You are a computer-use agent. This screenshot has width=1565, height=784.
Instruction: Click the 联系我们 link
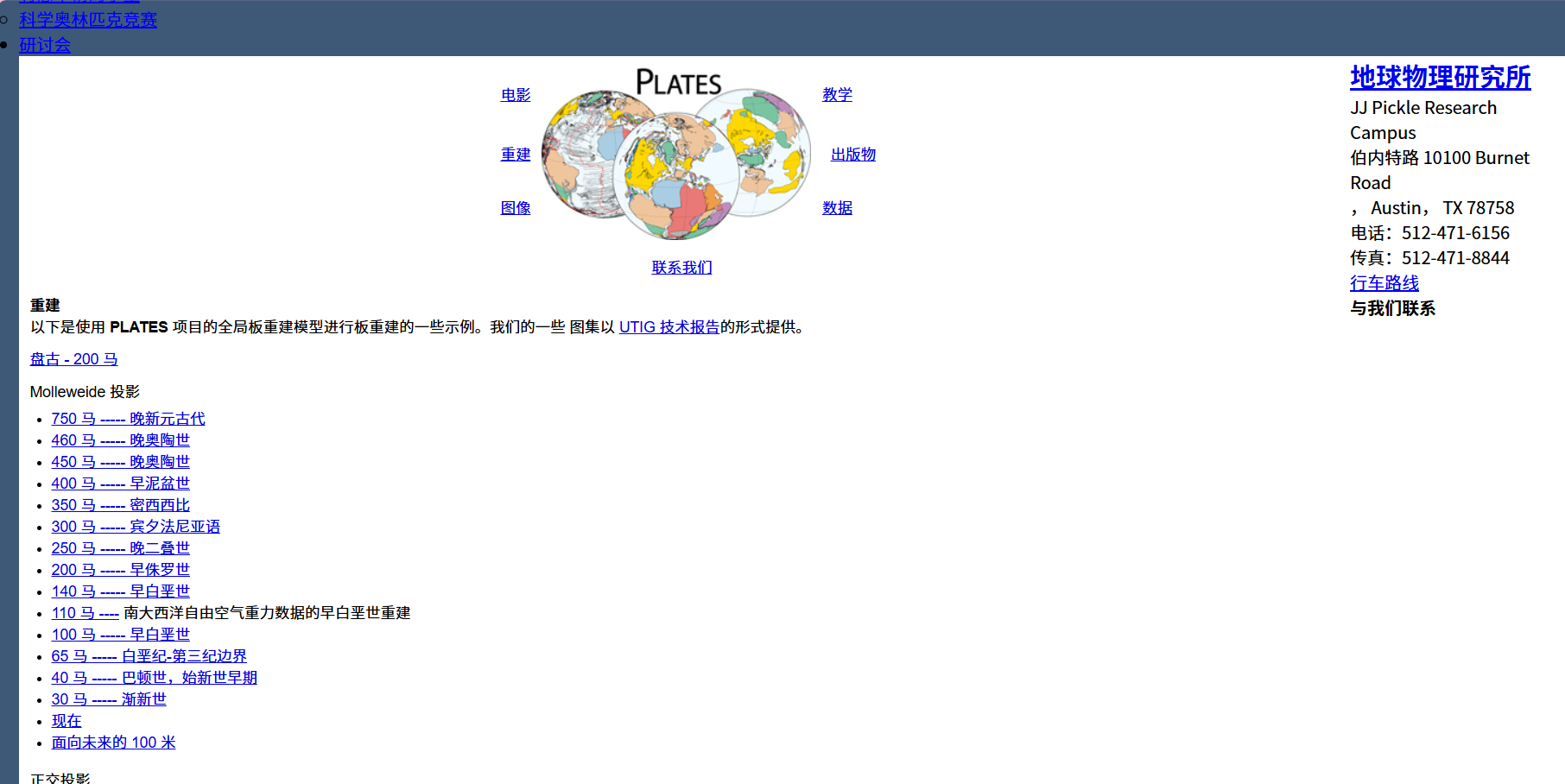coord(681,268)
